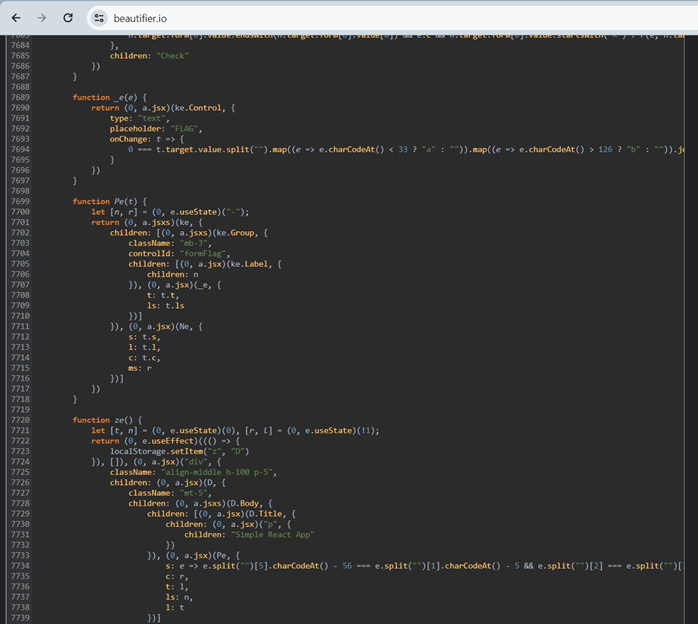Click the controlId: "formFlag" line
698x624 pixels.
click(x=179, y=253)
